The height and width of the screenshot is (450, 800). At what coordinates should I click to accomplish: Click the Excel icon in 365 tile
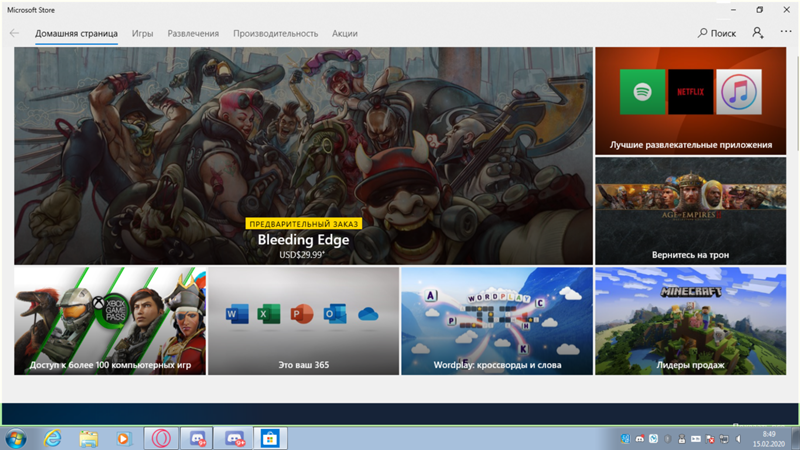[269, 314]
